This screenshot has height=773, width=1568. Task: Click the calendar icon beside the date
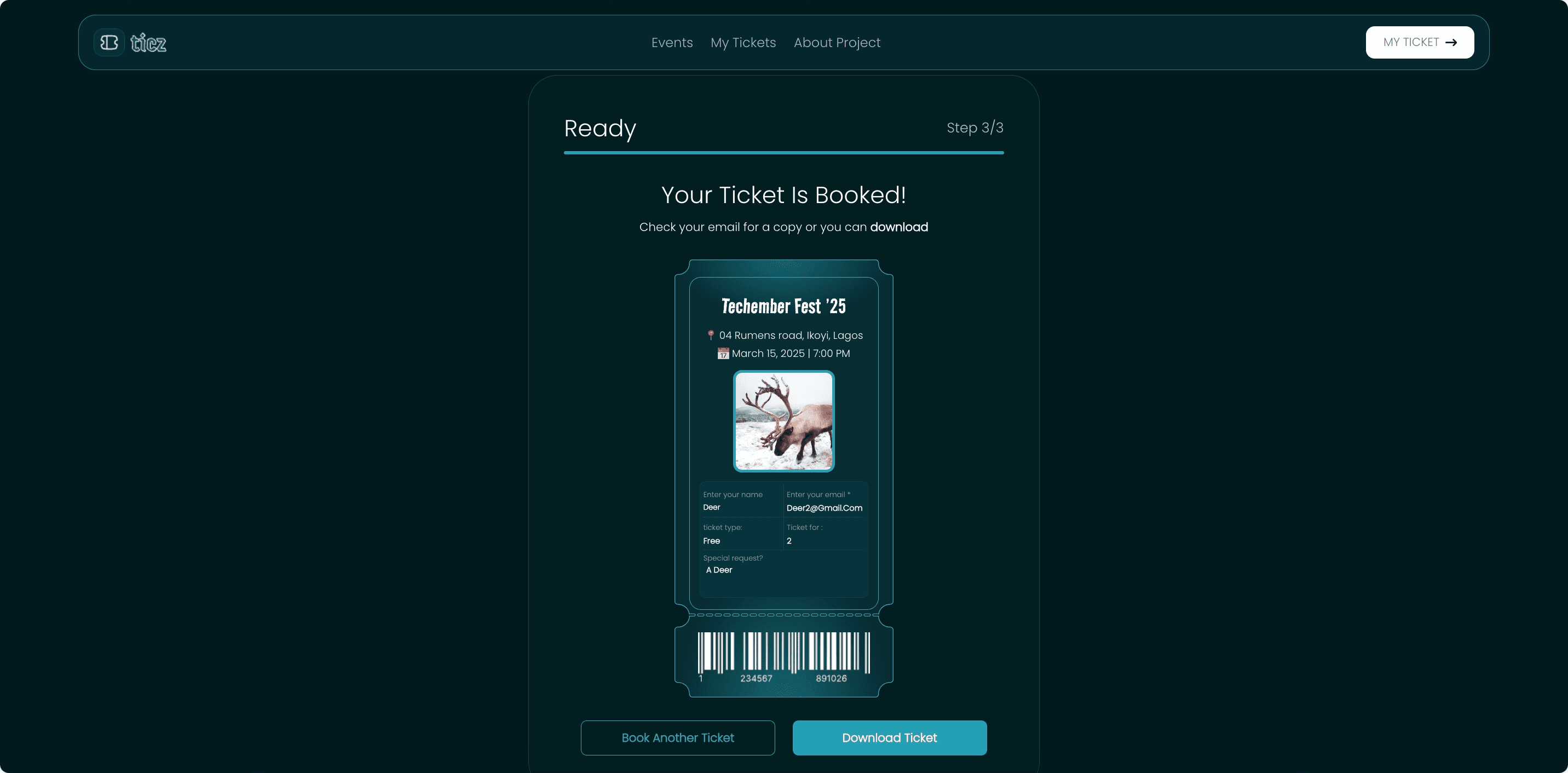723,354
